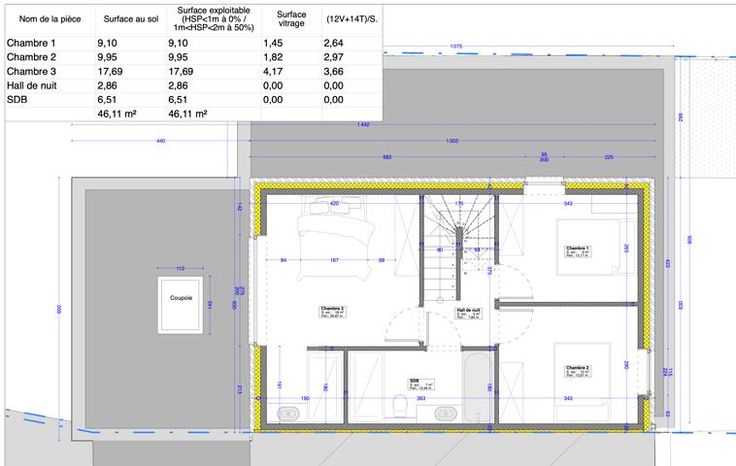Select the '(12V+14T)/S.' column header

click(x=349, y=18)
